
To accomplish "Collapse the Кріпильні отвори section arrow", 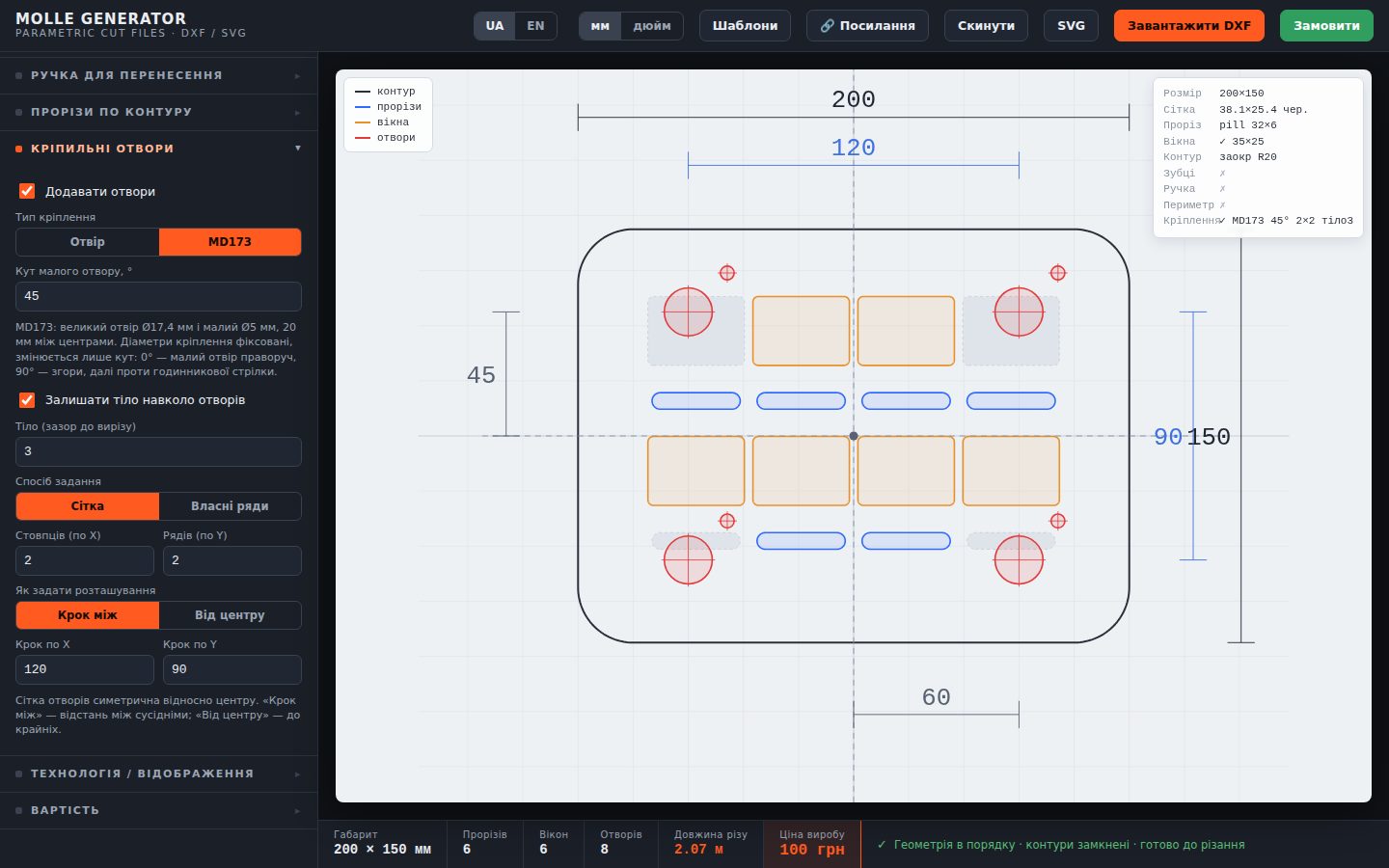I will point(298,149).
